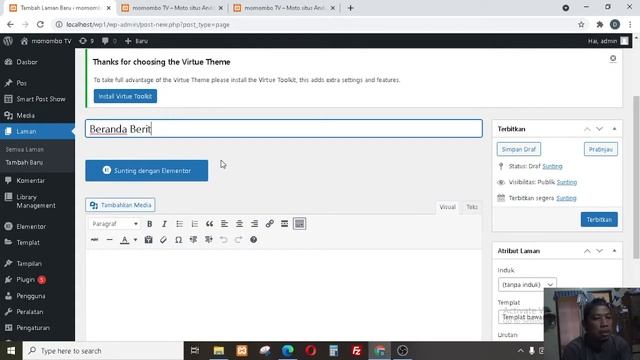Toggle paste as text
The width and height of the screenshot is (640, 360).
pyautogui.click(x=148, y=240)
